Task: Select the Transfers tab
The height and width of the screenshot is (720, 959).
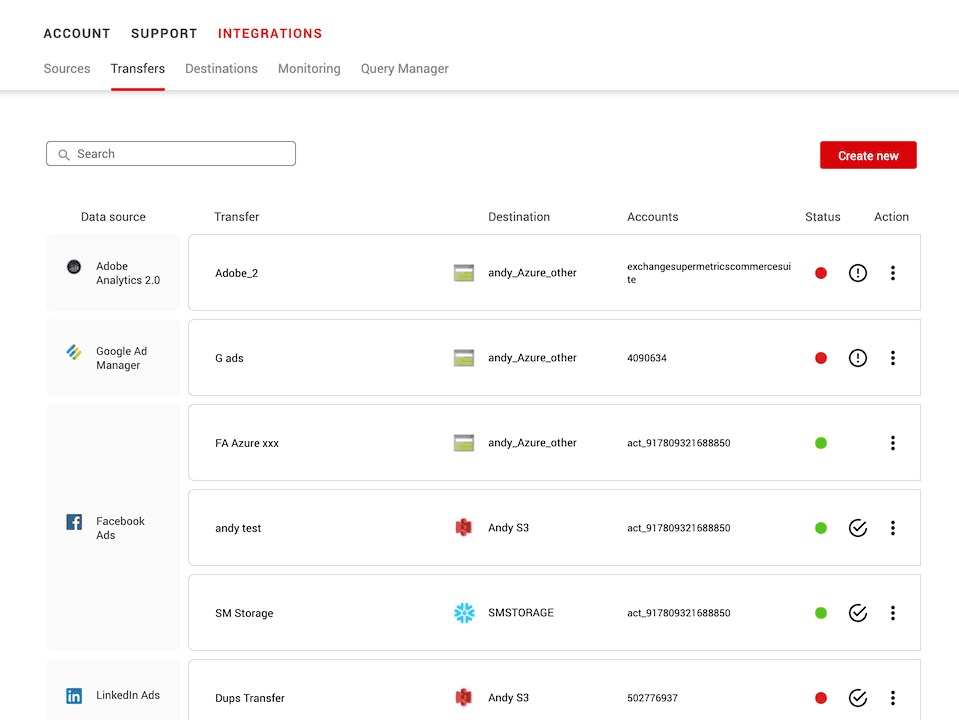Action: click(138, 69)
